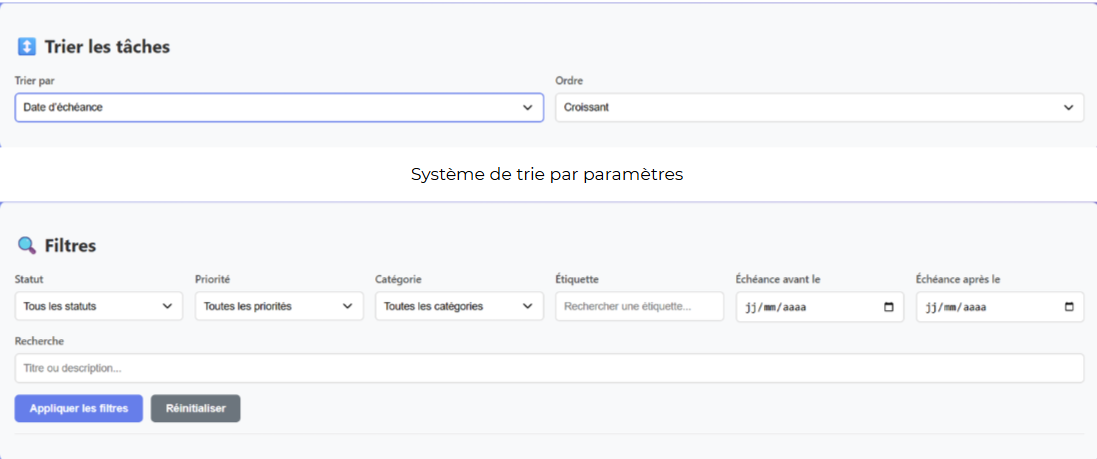Open the Priorité dropdown 'Toutes les priorités'
This screenshot has height=459, width=1097.
tap(279, 306)
